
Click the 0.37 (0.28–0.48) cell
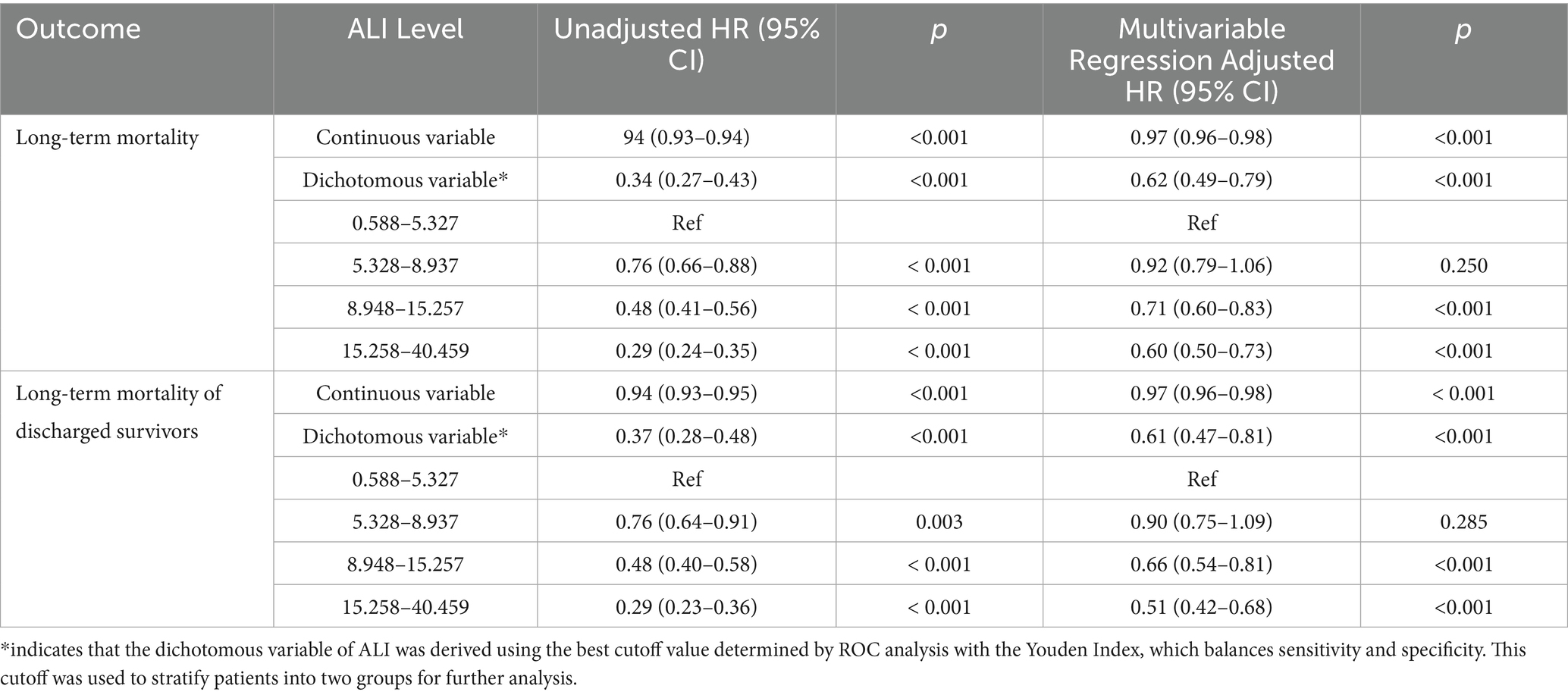coord(686,437)
